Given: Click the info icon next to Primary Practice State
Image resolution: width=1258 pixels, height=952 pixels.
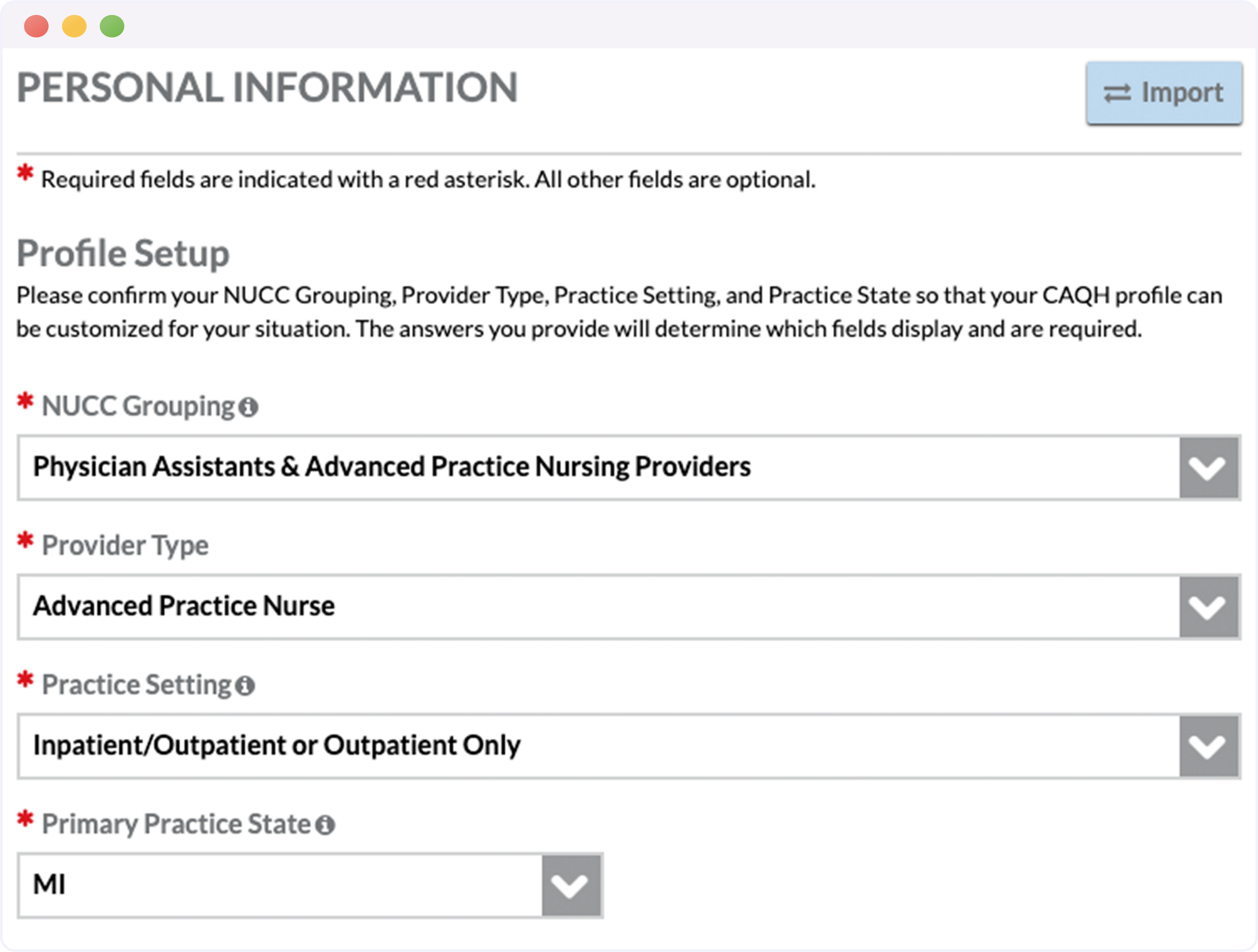Looking at the screenshot, I should click(x=325, y=825).
